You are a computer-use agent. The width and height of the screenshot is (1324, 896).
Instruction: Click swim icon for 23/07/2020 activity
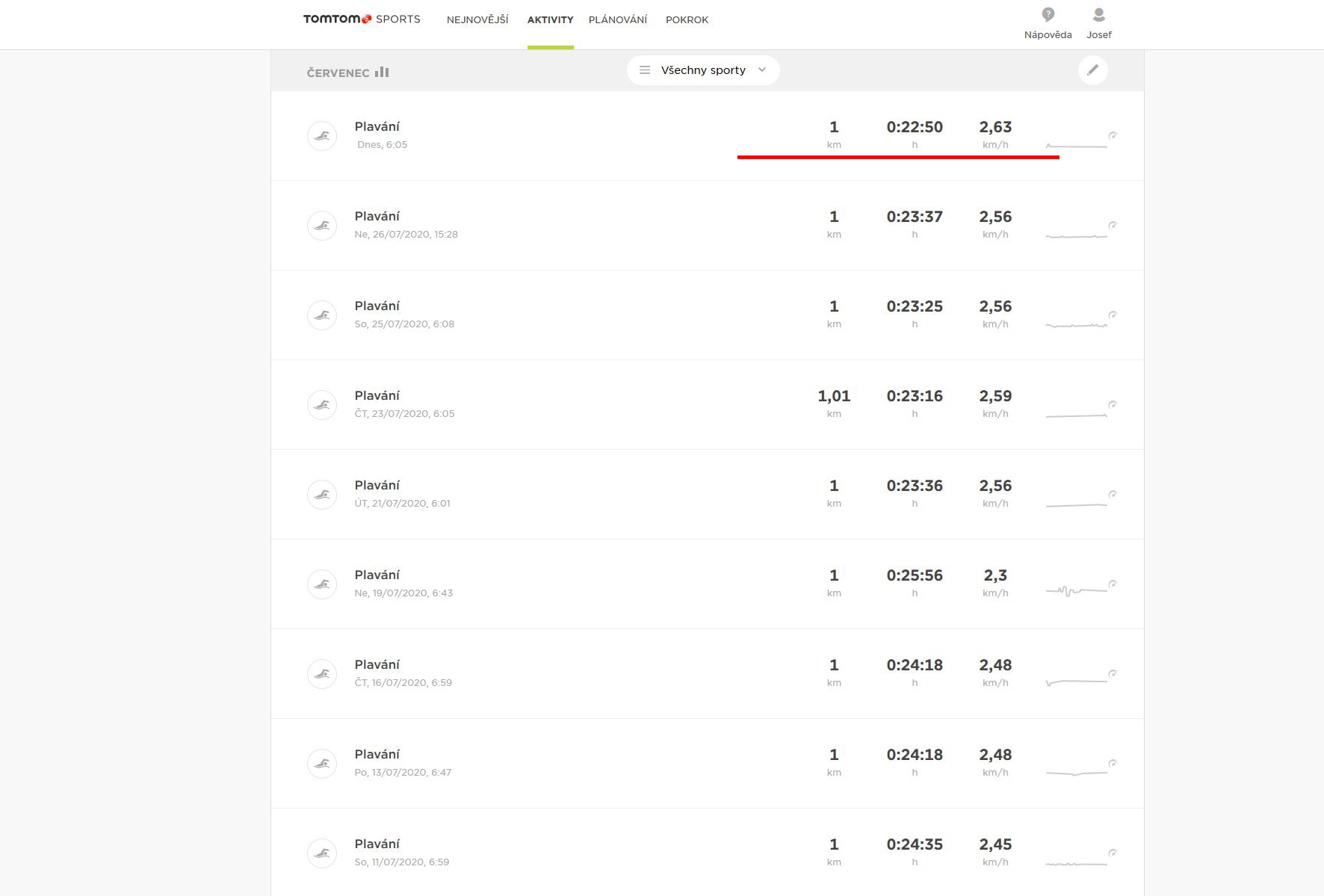(x=322, y=405)
